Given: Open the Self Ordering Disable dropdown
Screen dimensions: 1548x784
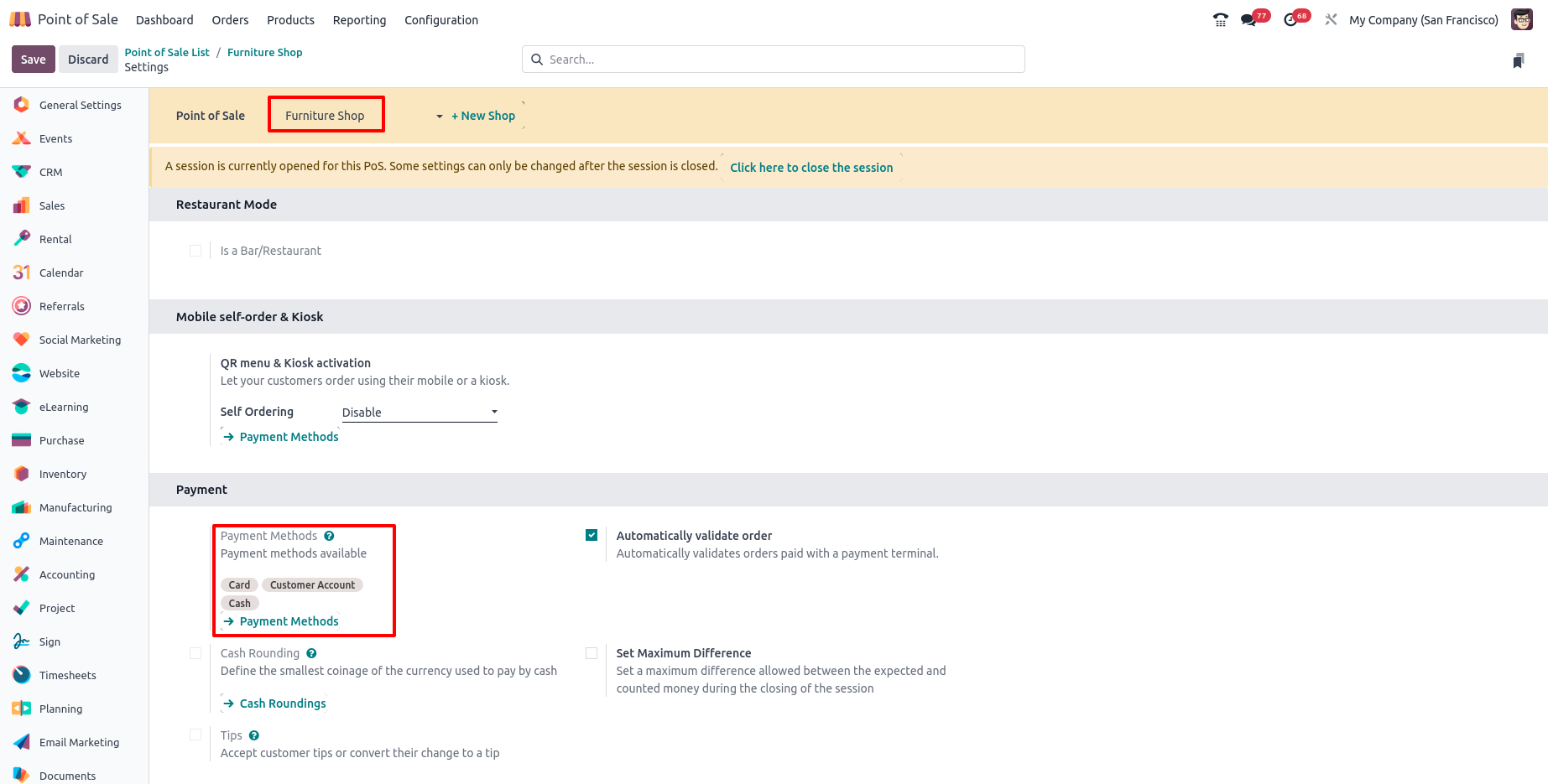Looking at the screenshot, I should pos(420,413).
